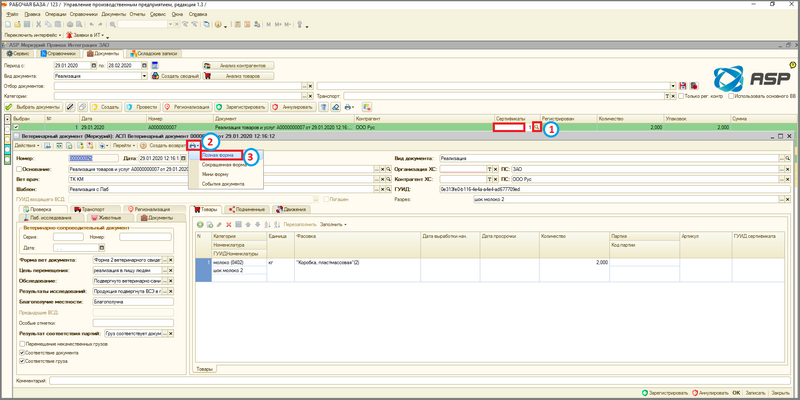This screenshot has height=400, width=800.
Task: Expand the Перейти dropdown menu
Action: click(124, 145)
